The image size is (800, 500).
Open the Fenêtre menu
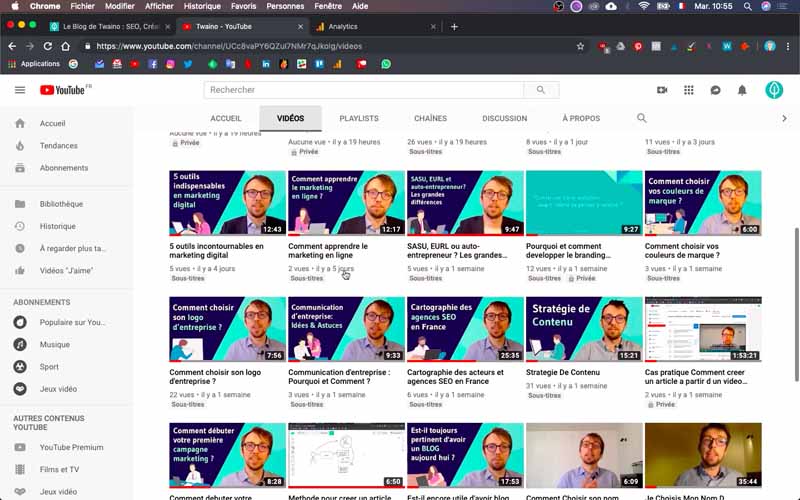pyautogui.click(x=328, y=6)
